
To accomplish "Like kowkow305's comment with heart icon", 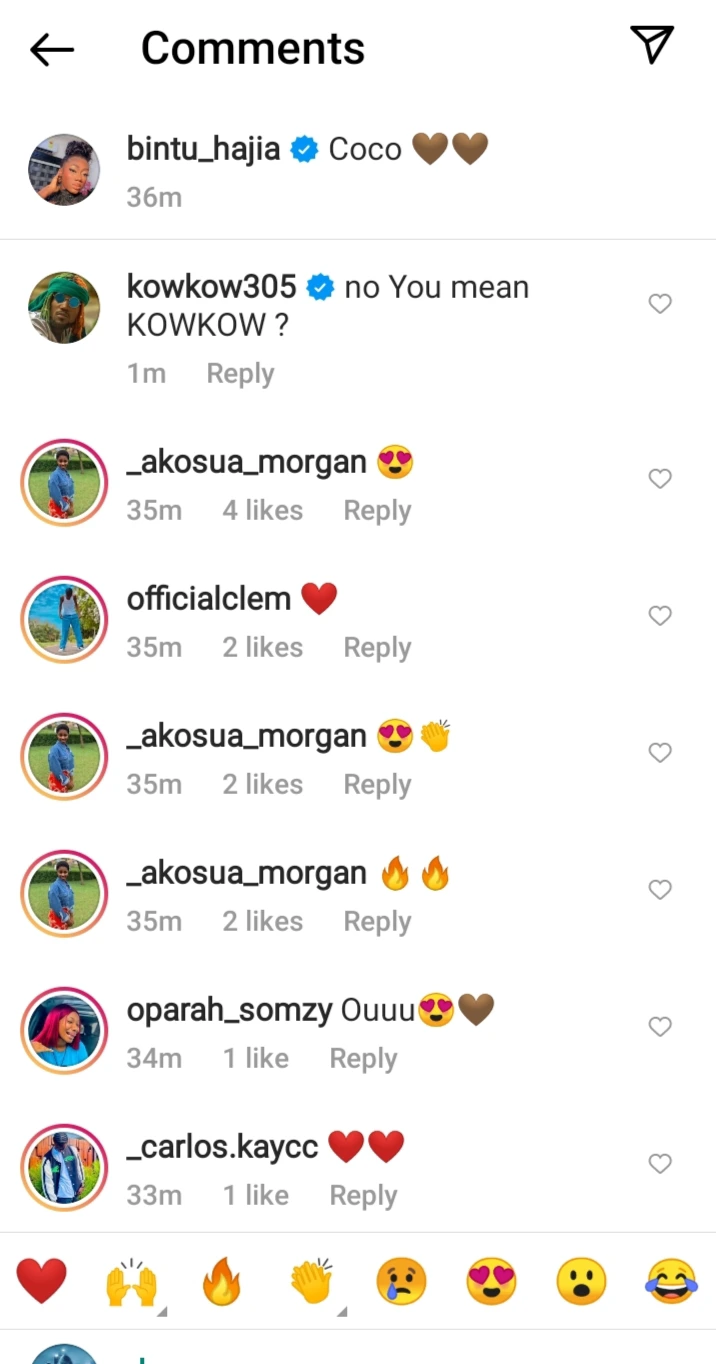I will pyautogui.click(x=660, y=304).
